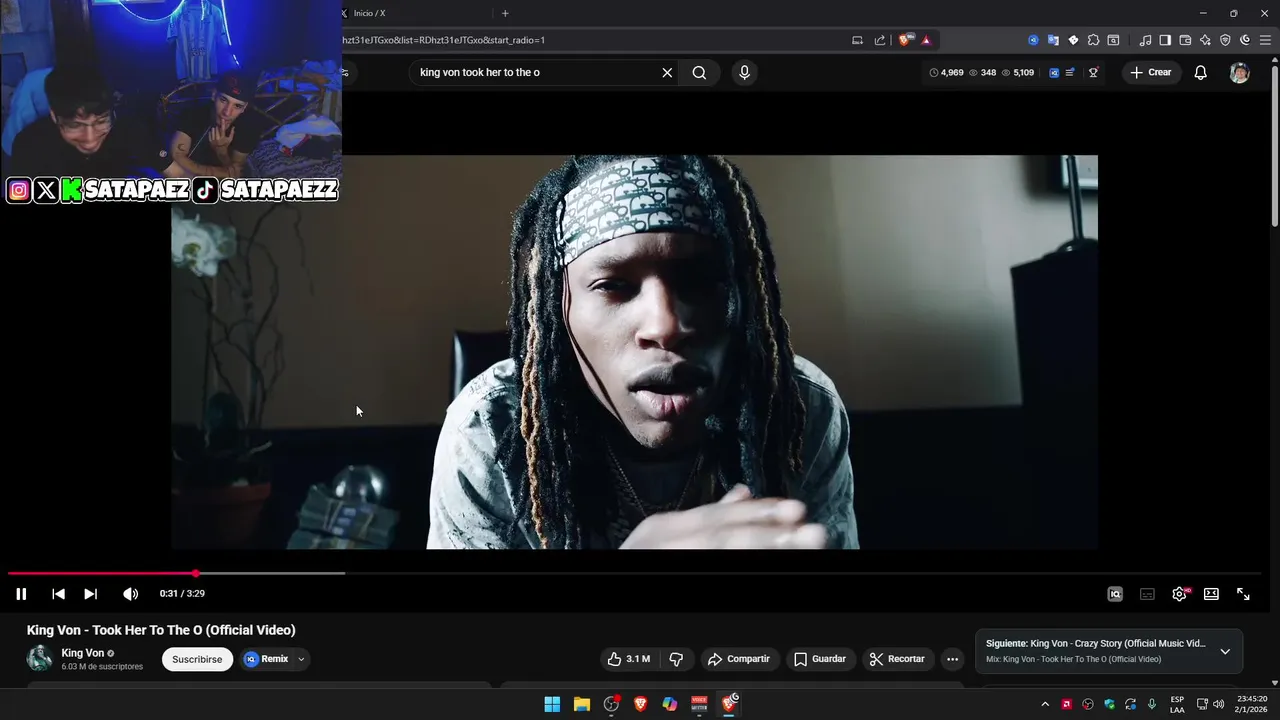Screen dimensions: 1280x720
Task: Like the video with 3.1 M likes
Action: point(628,659)
